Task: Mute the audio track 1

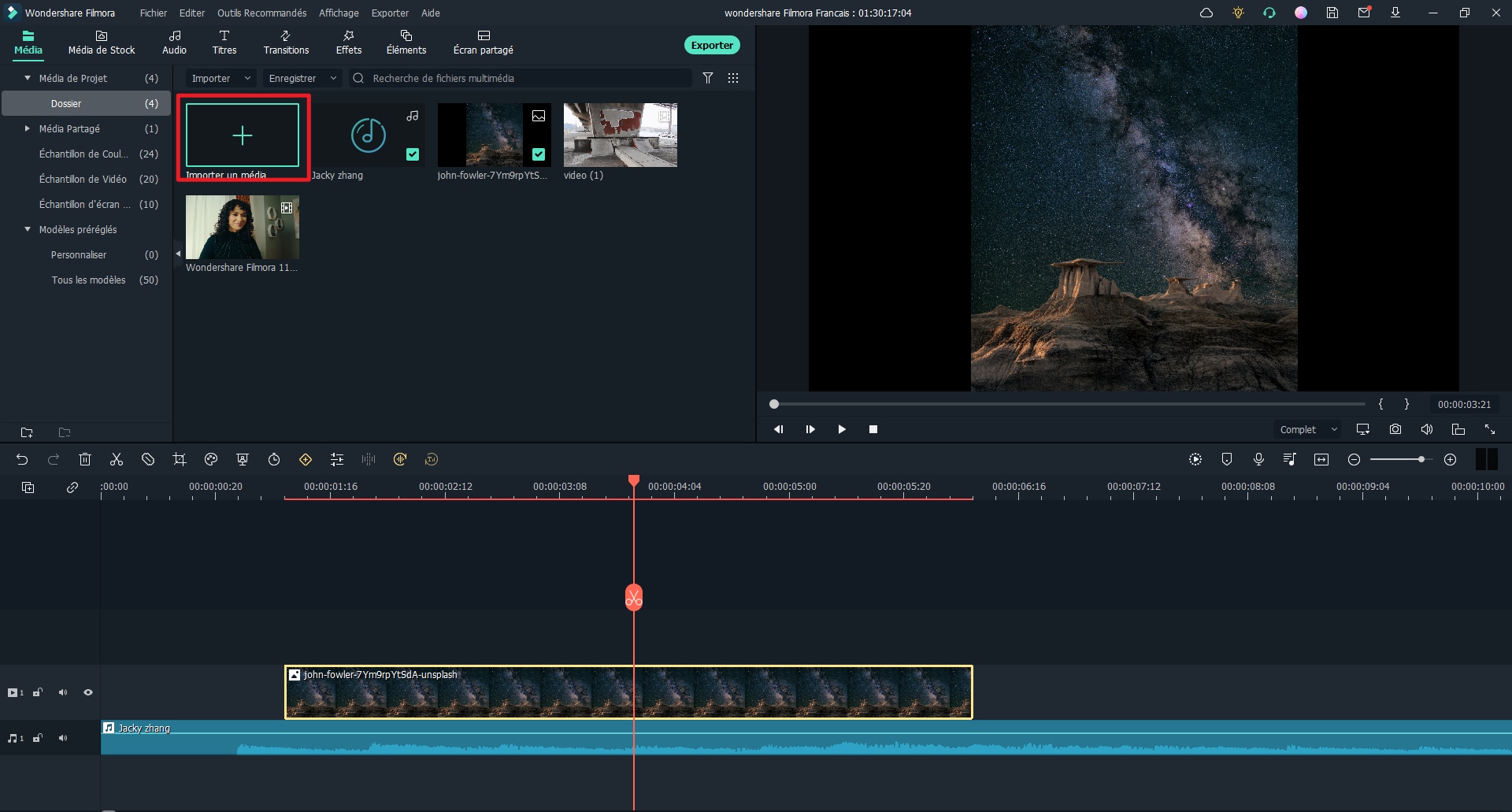Action: 63,738
